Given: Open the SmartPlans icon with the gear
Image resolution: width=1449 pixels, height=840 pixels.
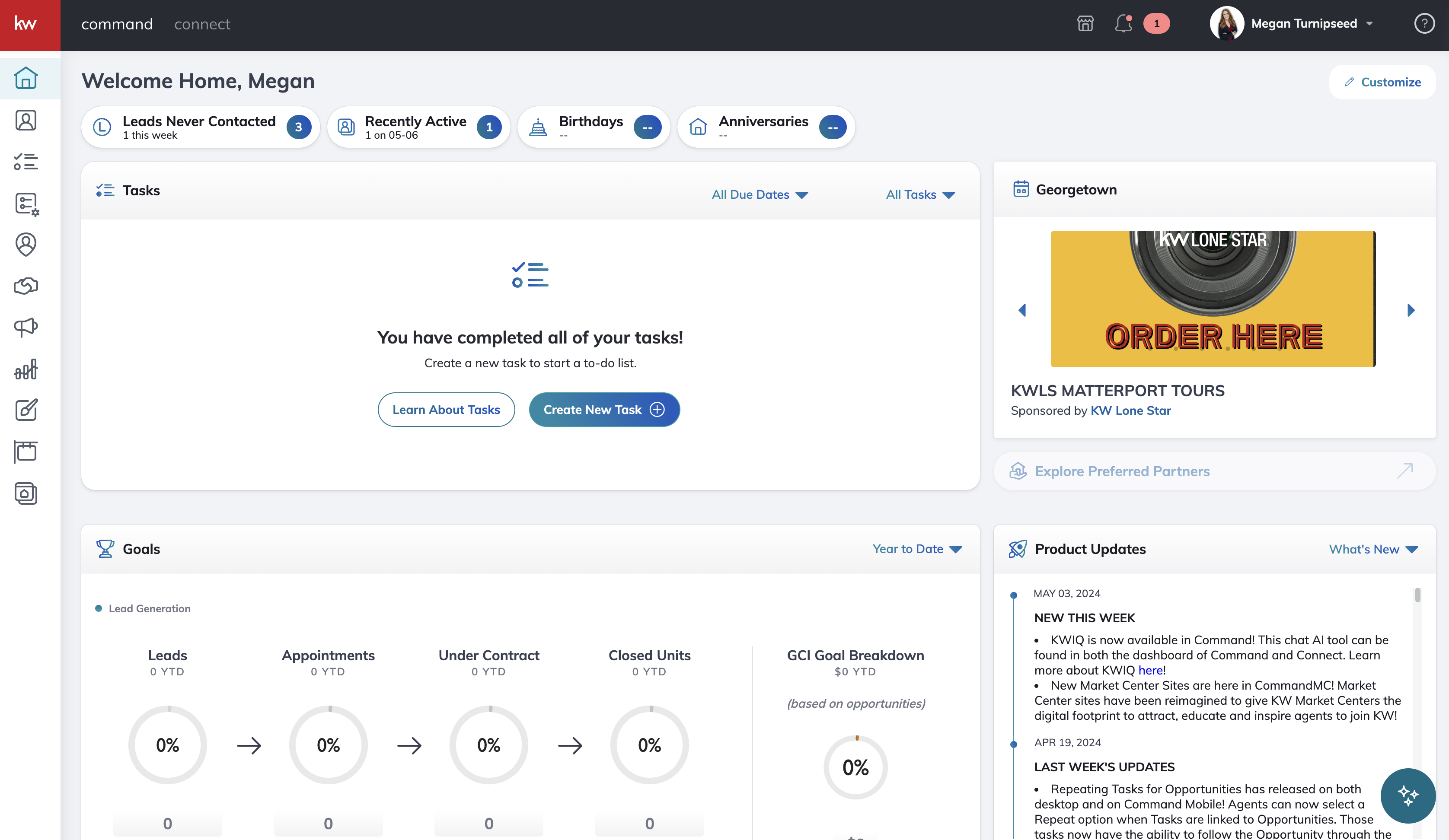Looking at the screenshot, I should [x=26, y=204].
